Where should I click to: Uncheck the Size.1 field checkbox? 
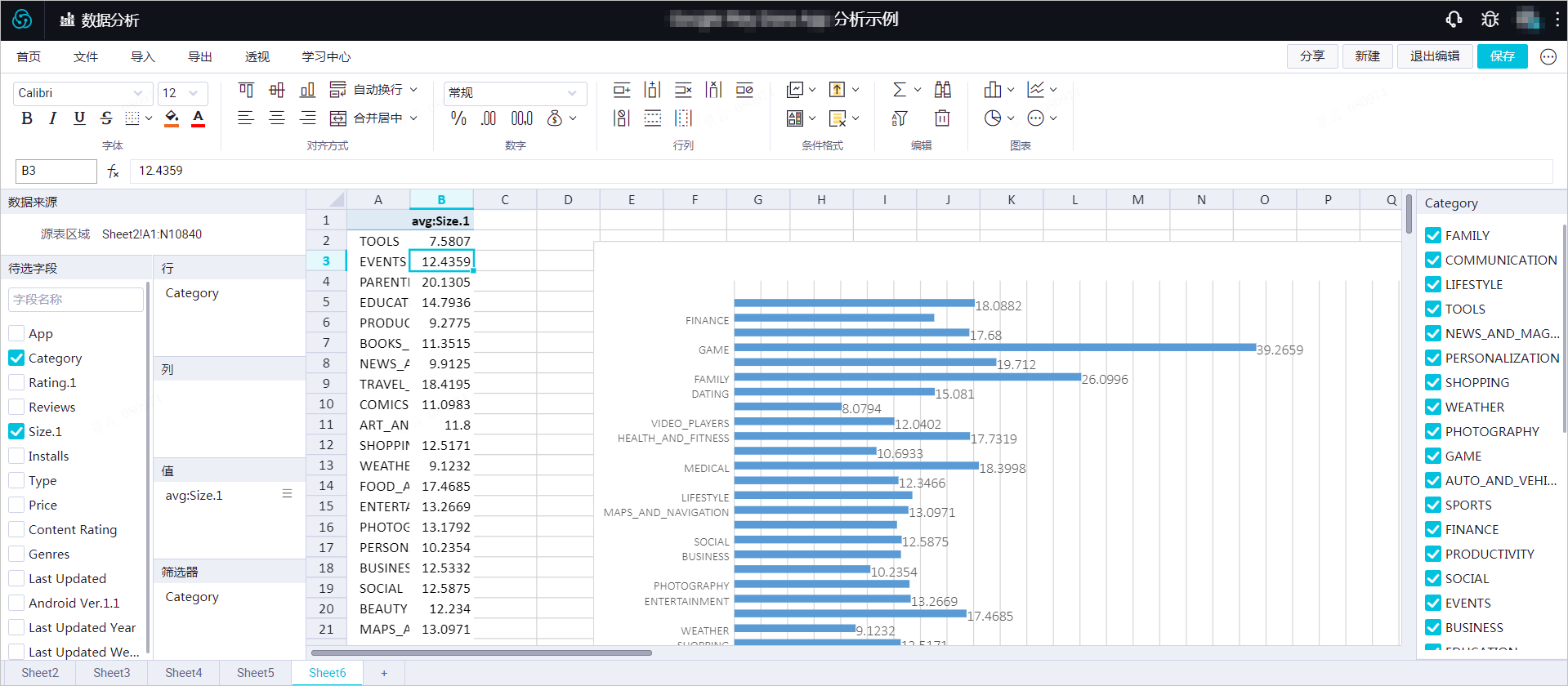coord(16,431)
